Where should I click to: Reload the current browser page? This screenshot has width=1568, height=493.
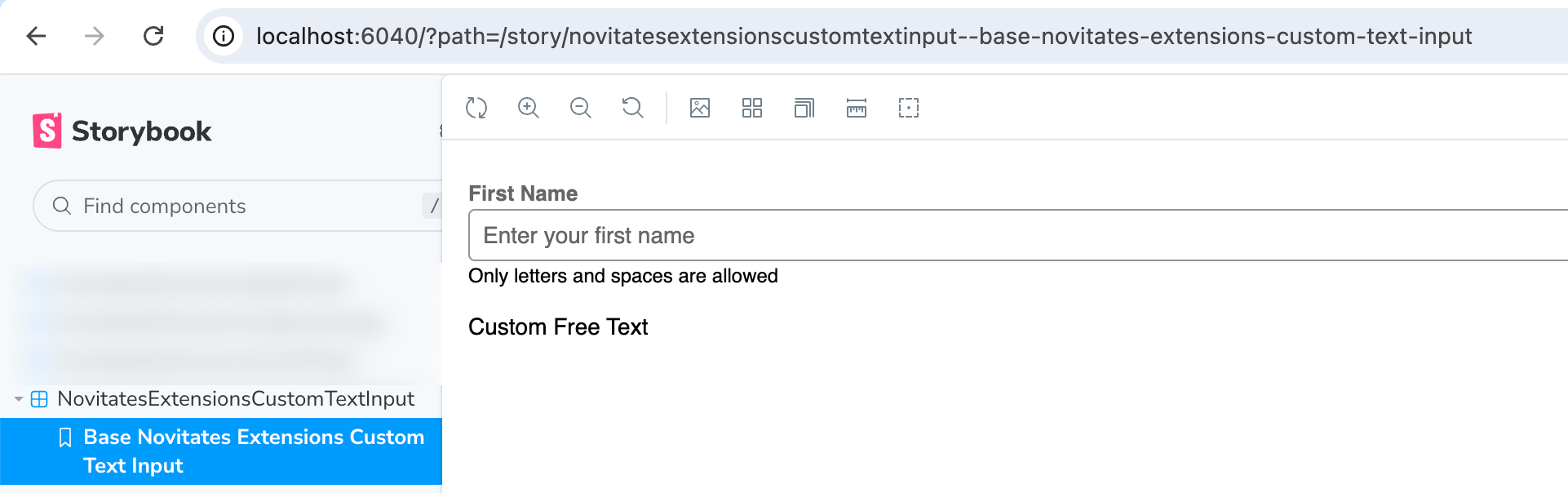153,36
